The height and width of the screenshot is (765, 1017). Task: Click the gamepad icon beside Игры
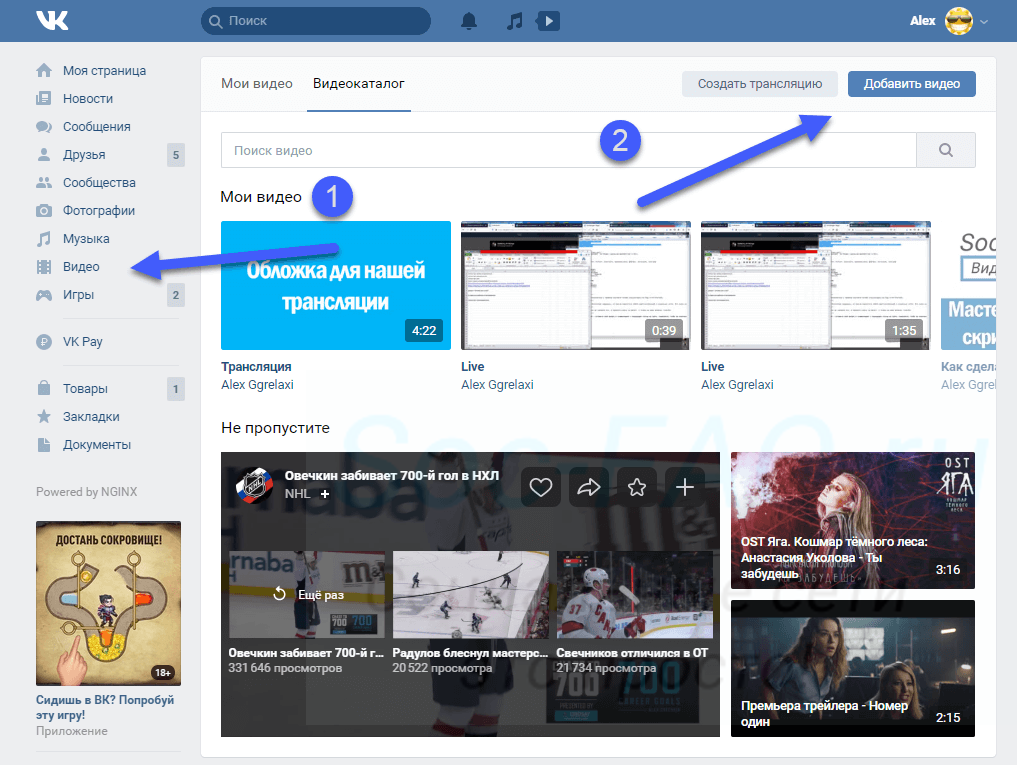(43, 295)
